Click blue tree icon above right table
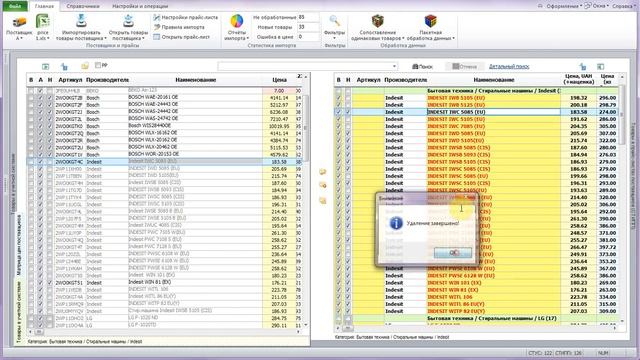The width and height of the screenshot is (640, 360). click(x=582, y=67)
